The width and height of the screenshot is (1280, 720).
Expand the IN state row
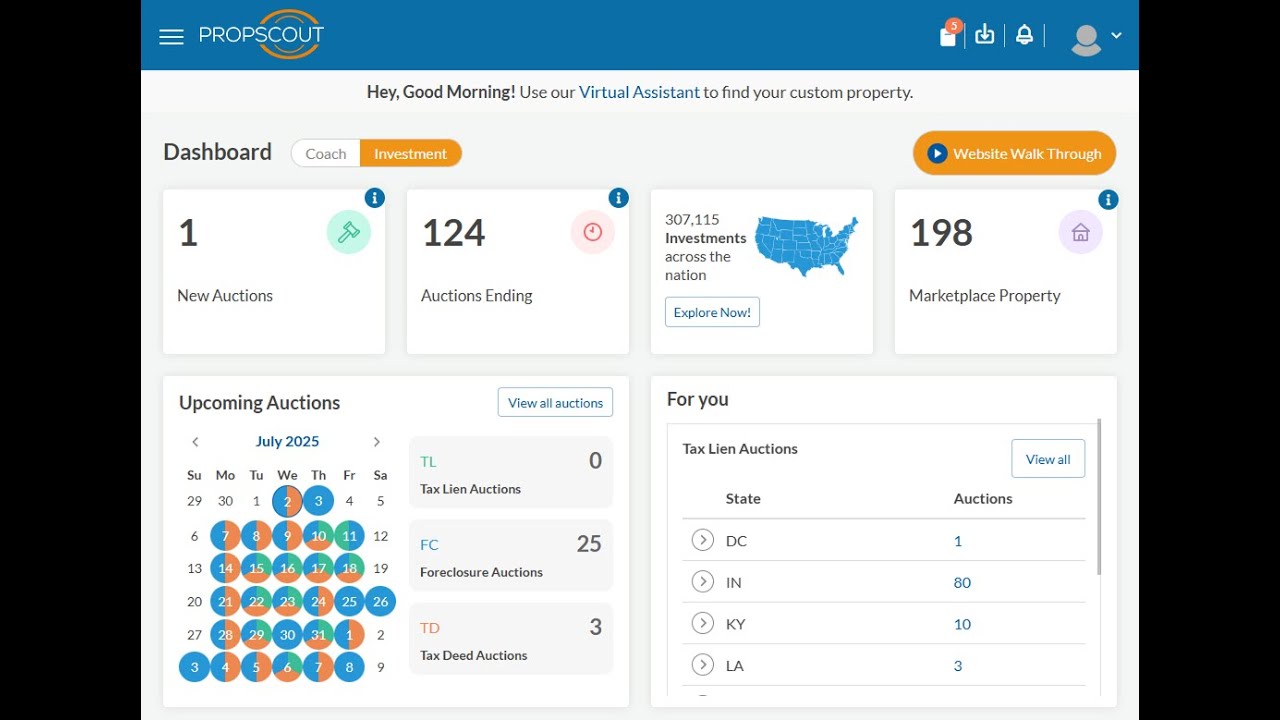tap(703, 582)
